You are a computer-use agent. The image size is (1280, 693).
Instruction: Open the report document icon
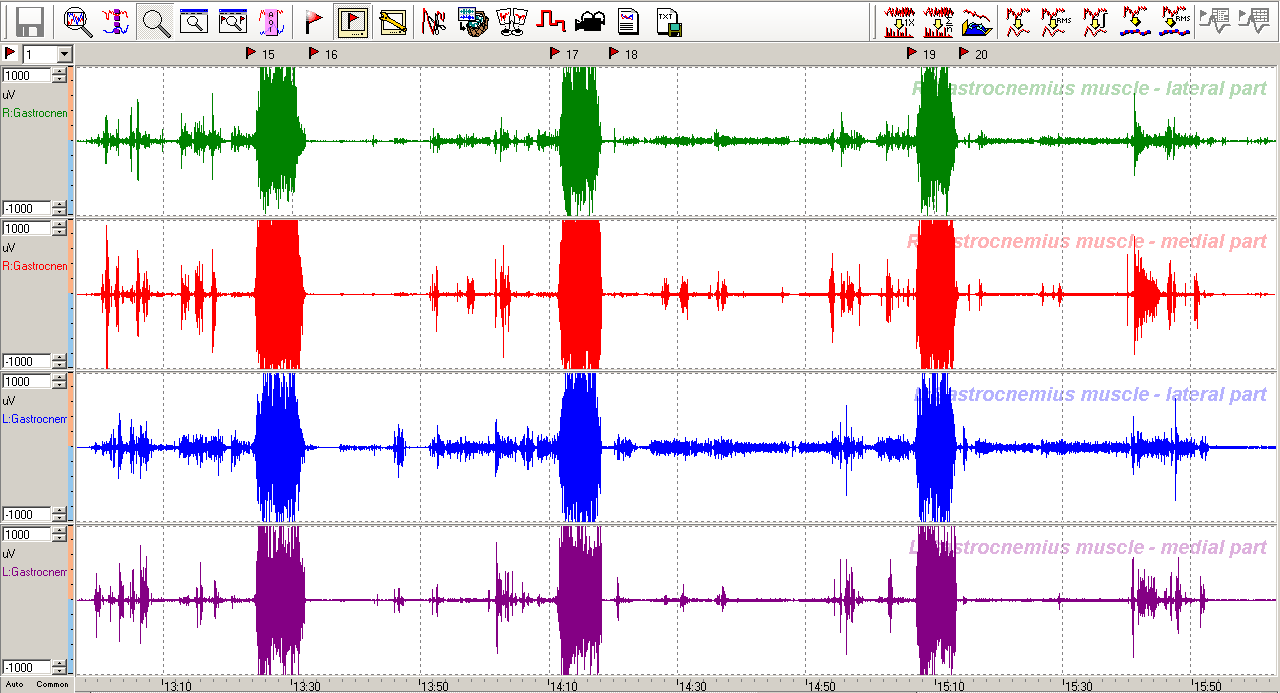(628, 21)
